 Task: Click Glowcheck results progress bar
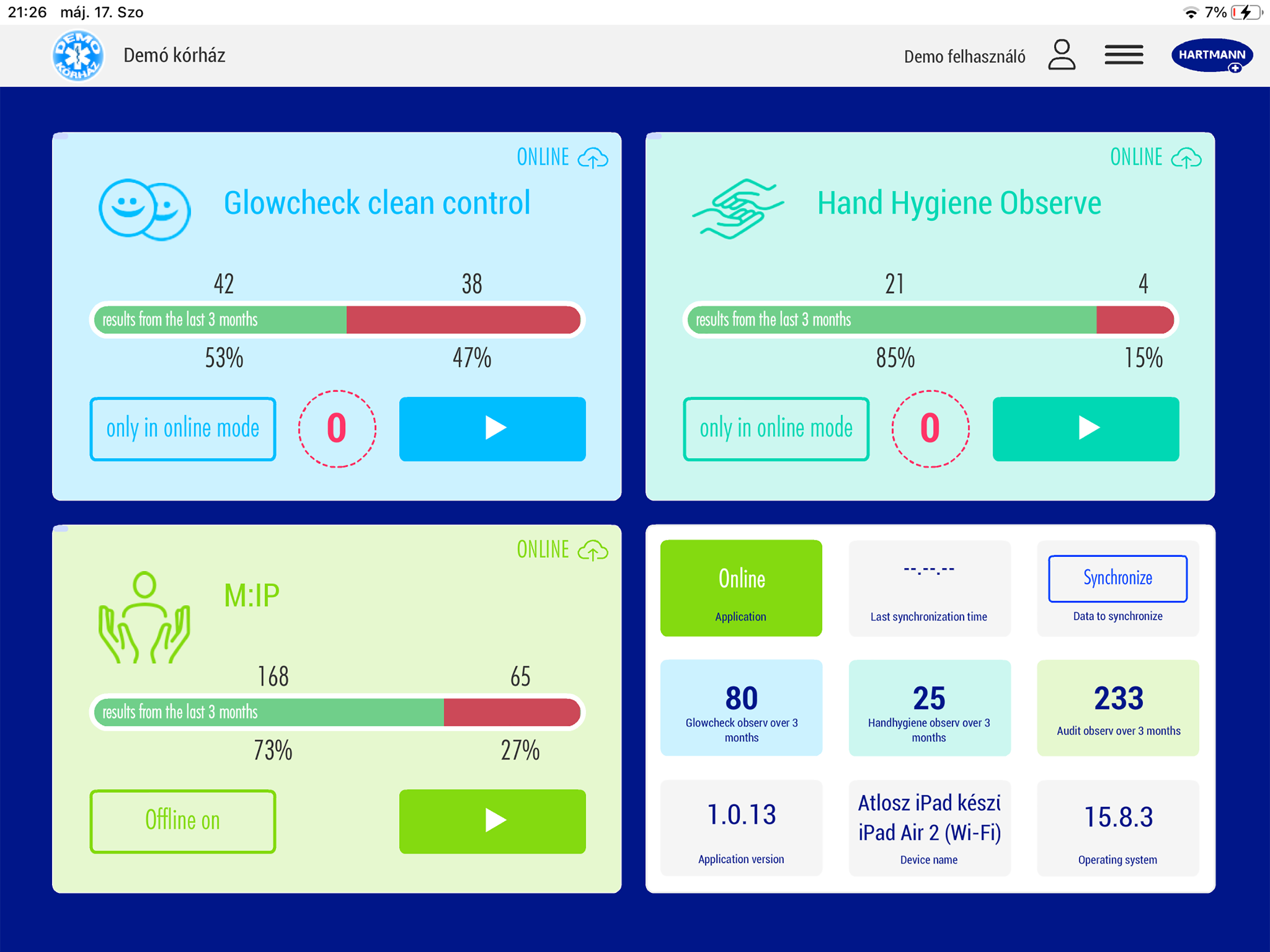pos(337,320)
